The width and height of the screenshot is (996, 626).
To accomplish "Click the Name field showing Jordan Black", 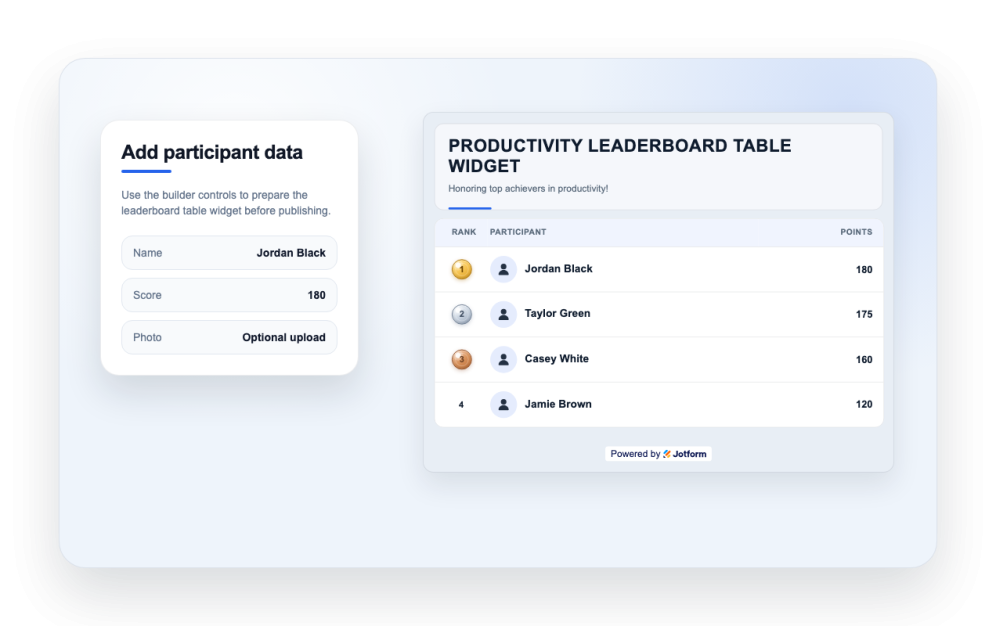I will (229, 253).
